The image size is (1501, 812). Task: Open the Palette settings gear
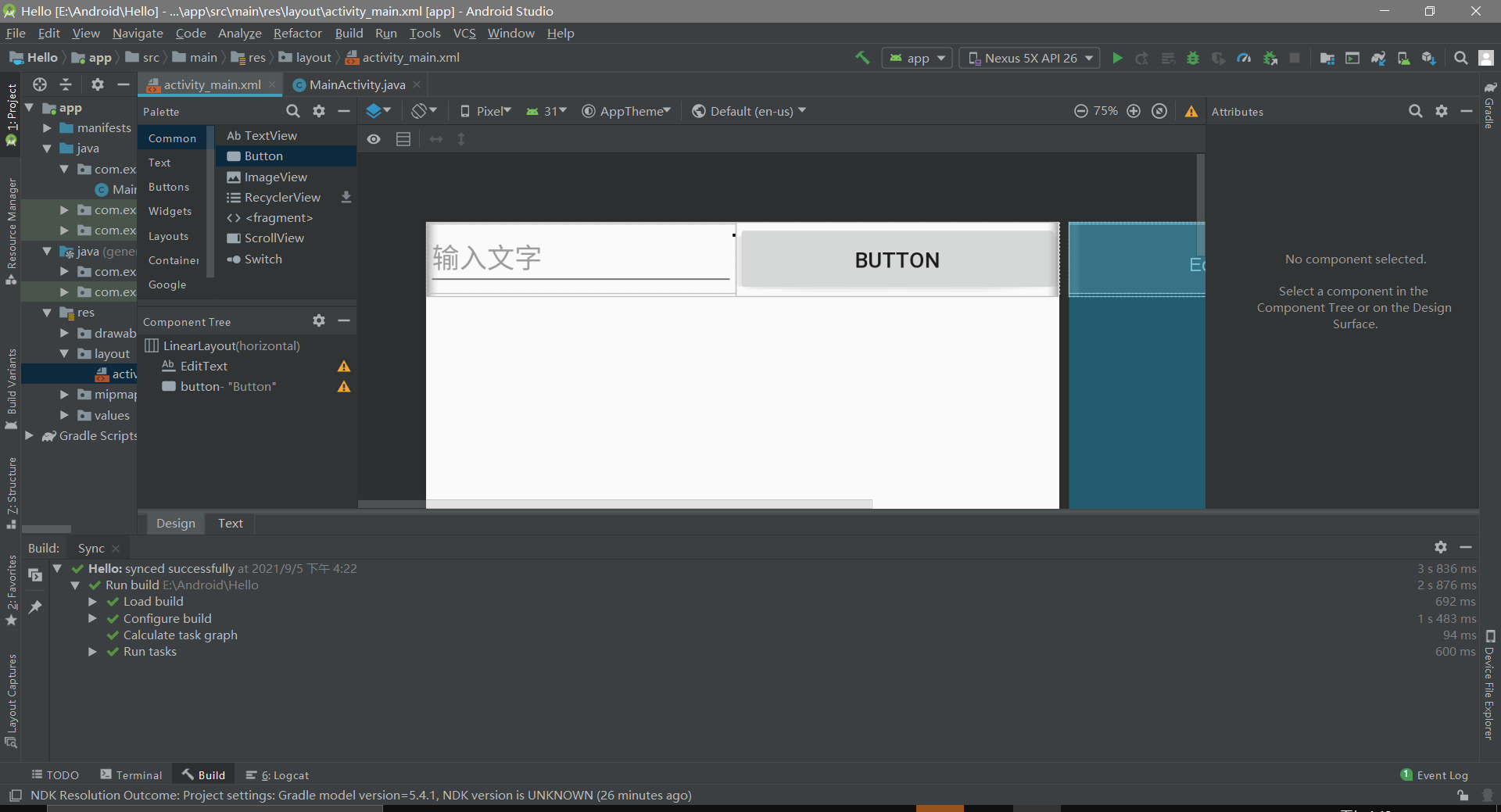point(319,111)
